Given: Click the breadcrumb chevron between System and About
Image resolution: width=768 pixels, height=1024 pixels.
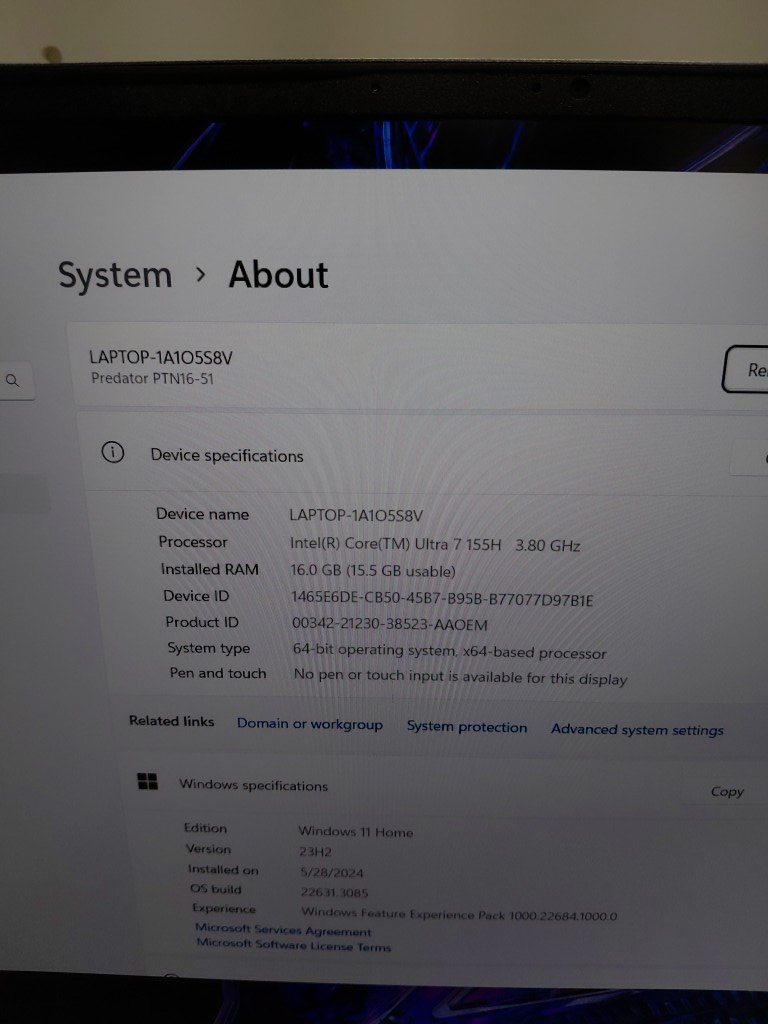Looking at the screenshot, I should 201,273.
